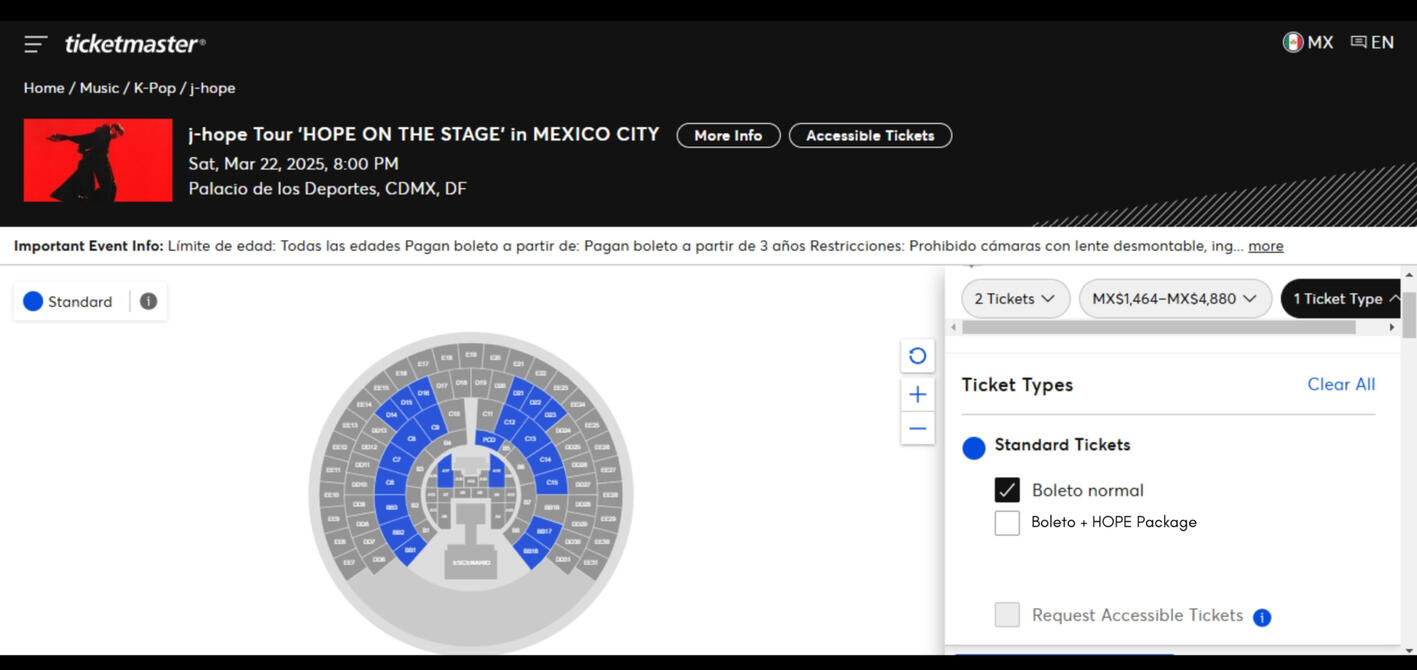This screenshot has width=1417, height=670.
Task: Open accessible tickets info icon
Action: tap(1262, 617)
